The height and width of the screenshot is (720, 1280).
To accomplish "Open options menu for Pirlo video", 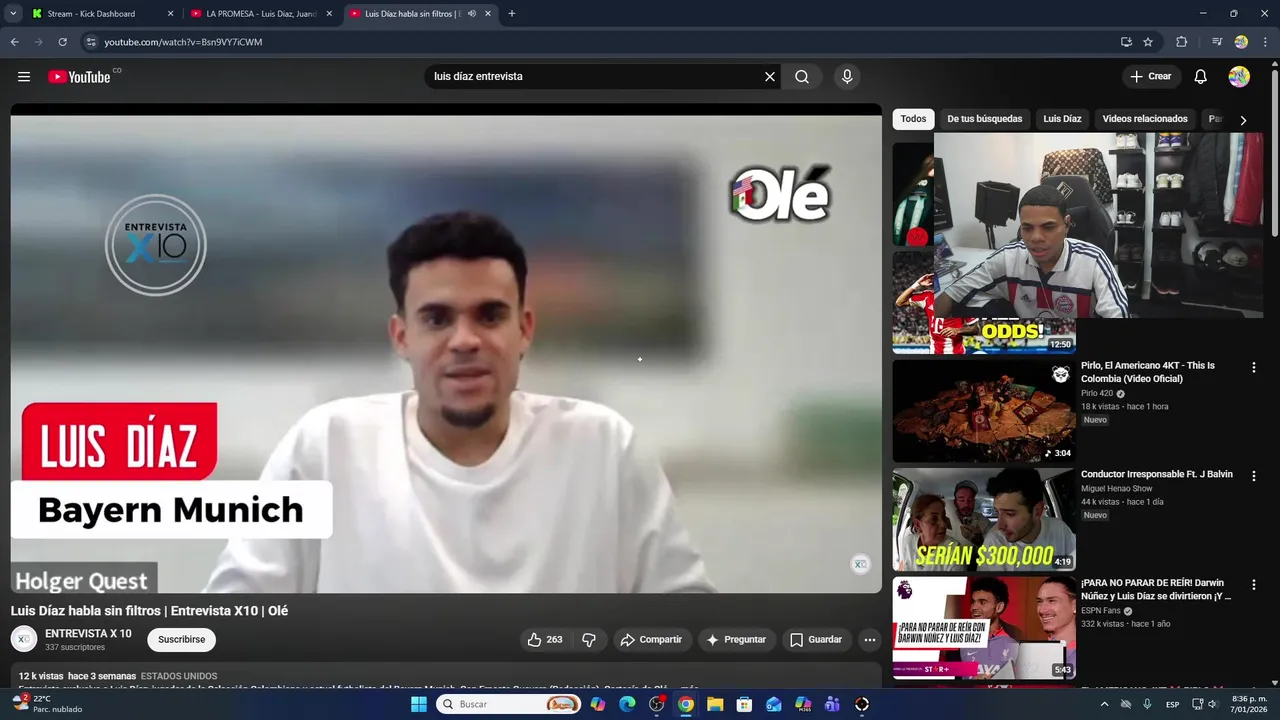I will (1253, 368).
